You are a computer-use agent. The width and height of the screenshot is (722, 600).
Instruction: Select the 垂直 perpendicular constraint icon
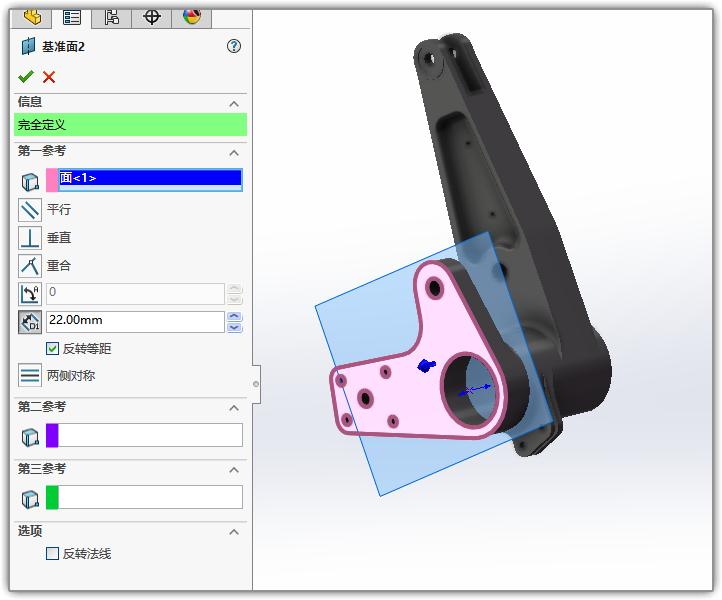pyautogui.click(x=30, y=238)
